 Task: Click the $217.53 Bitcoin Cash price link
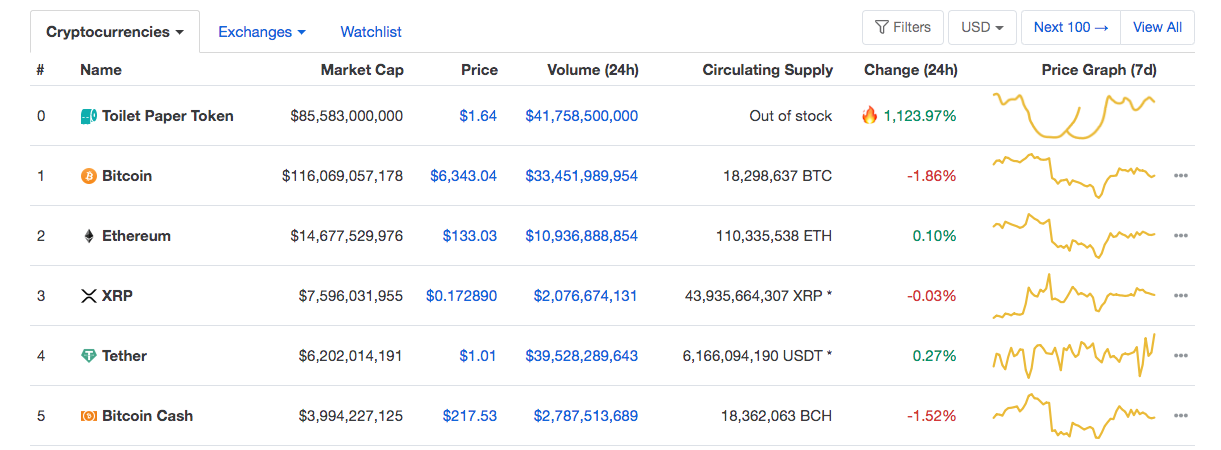pos(470,416)
